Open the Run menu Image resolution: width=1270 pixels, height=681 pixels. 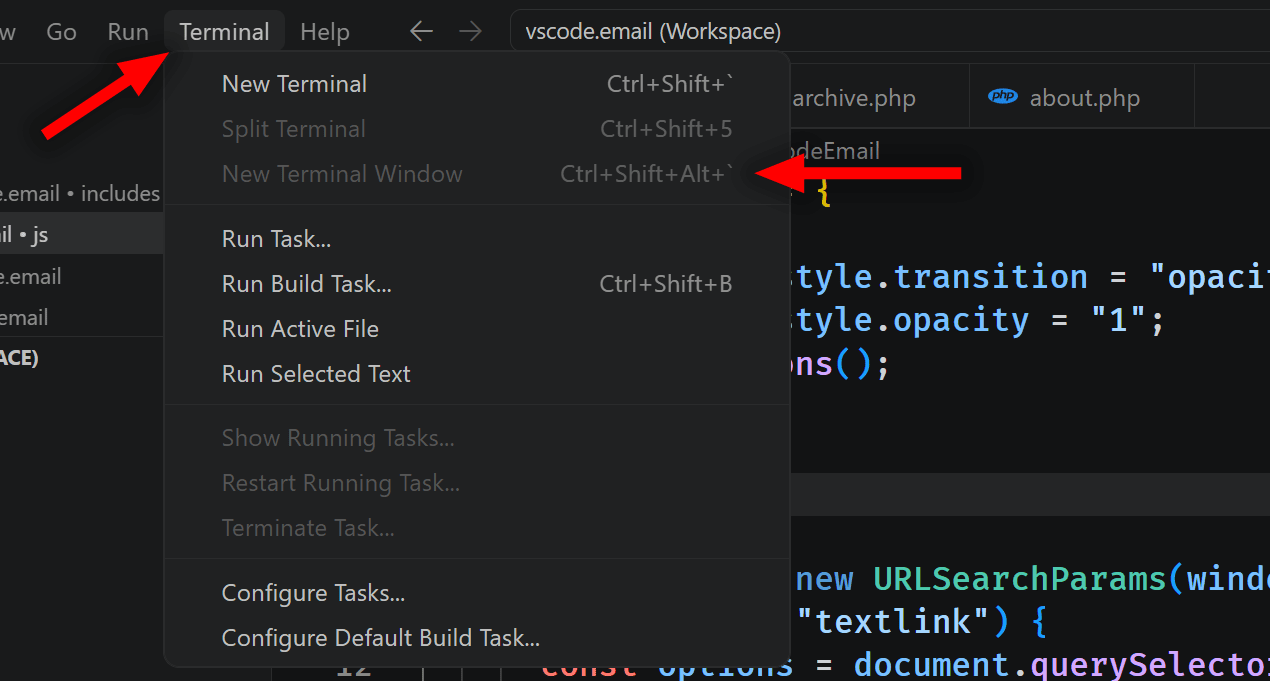(127, 31)
